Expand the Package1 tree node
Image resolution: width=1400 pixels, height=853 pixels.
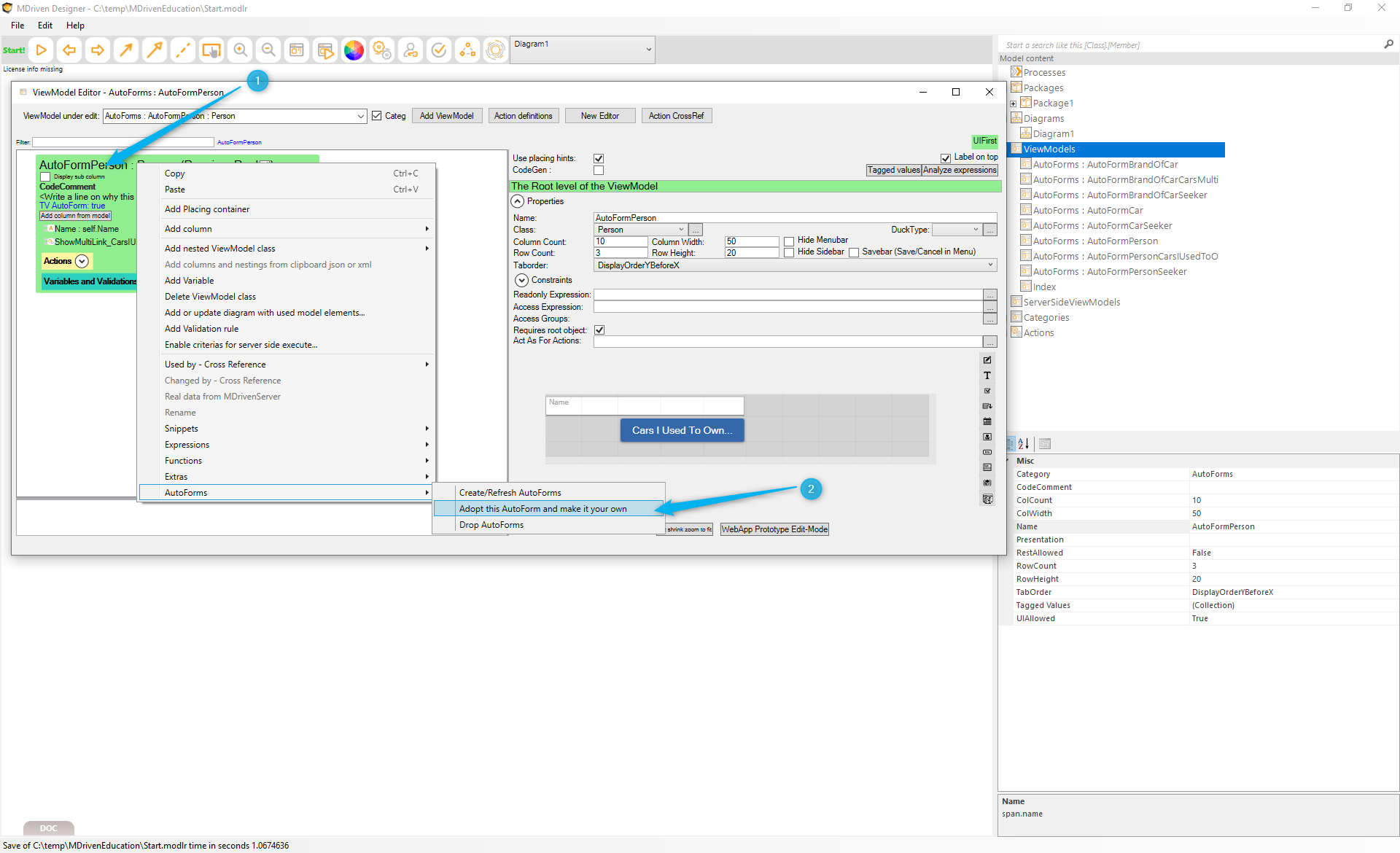click(x=1013, y=104)
